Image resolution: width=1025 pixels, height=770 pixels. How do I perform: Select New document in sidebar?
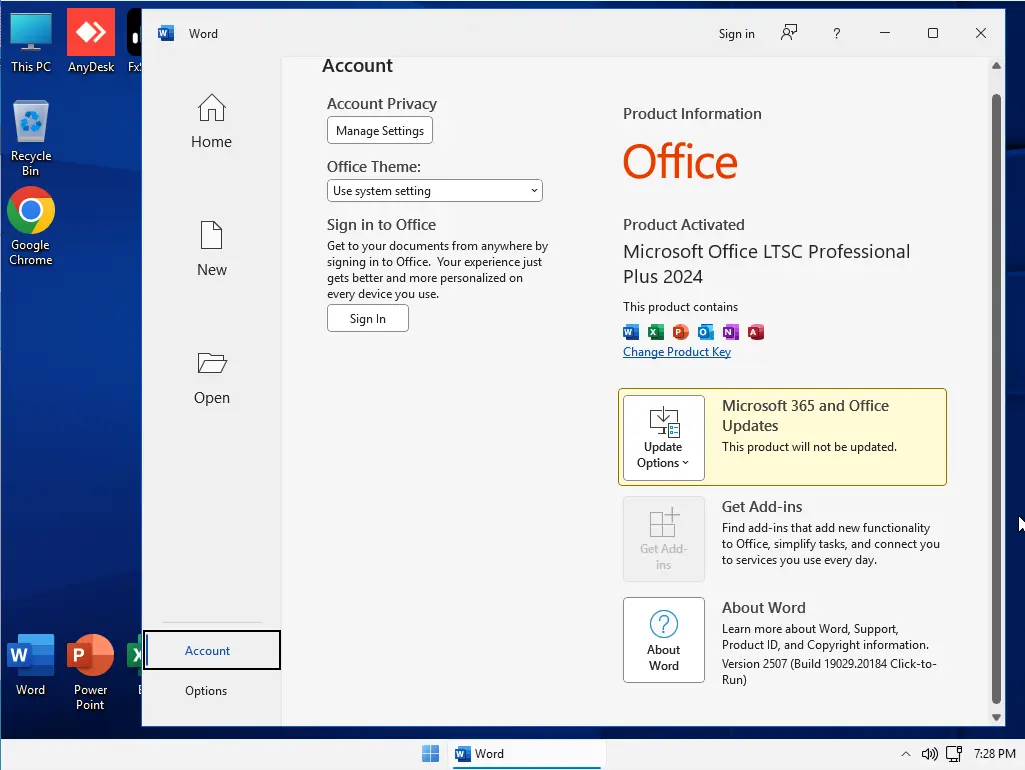(x=211, y=249)
